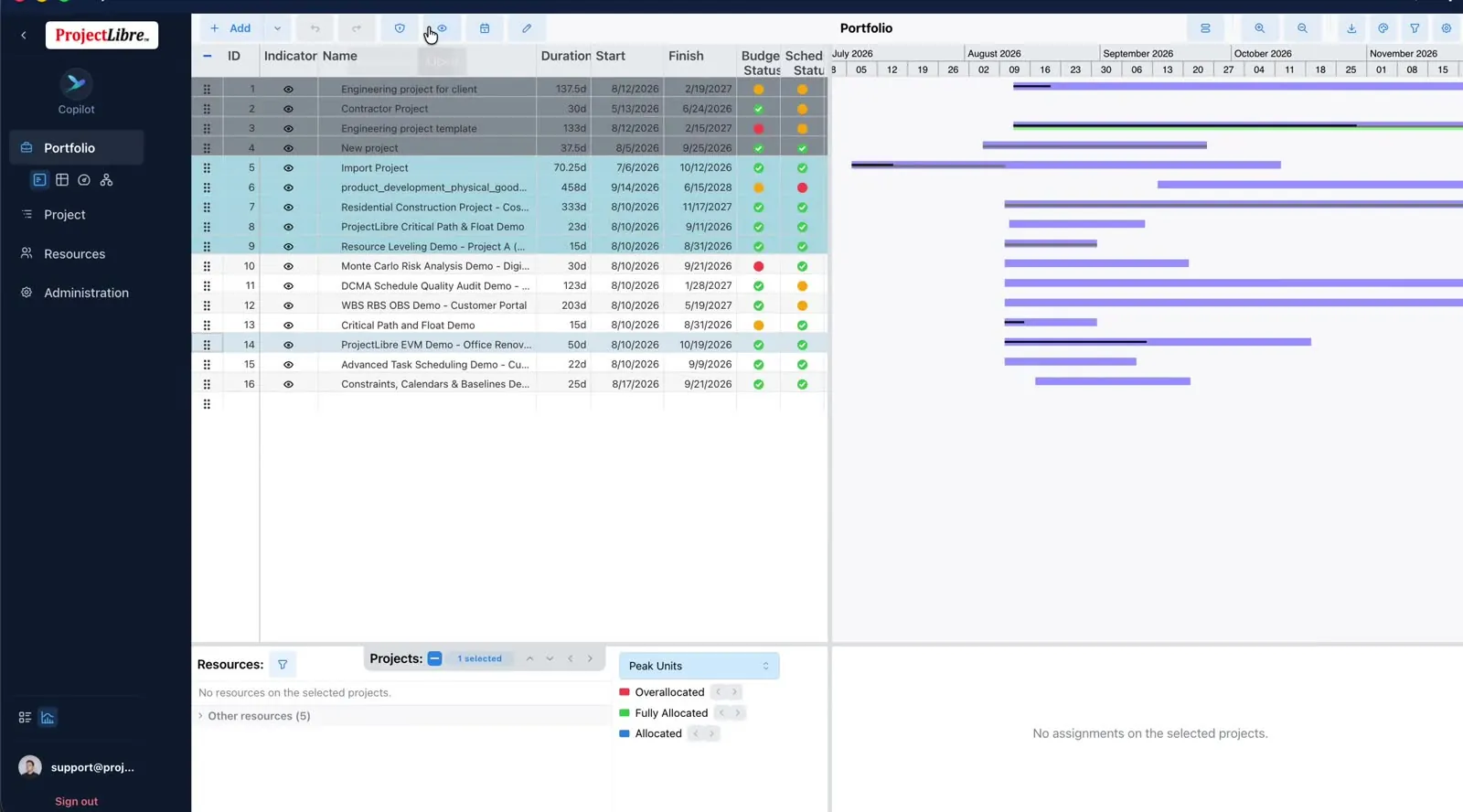Click the Overallocated red color swatch
Viewport: 1463px width, 812px height.
pyautogui.click(x=625, y=692)
